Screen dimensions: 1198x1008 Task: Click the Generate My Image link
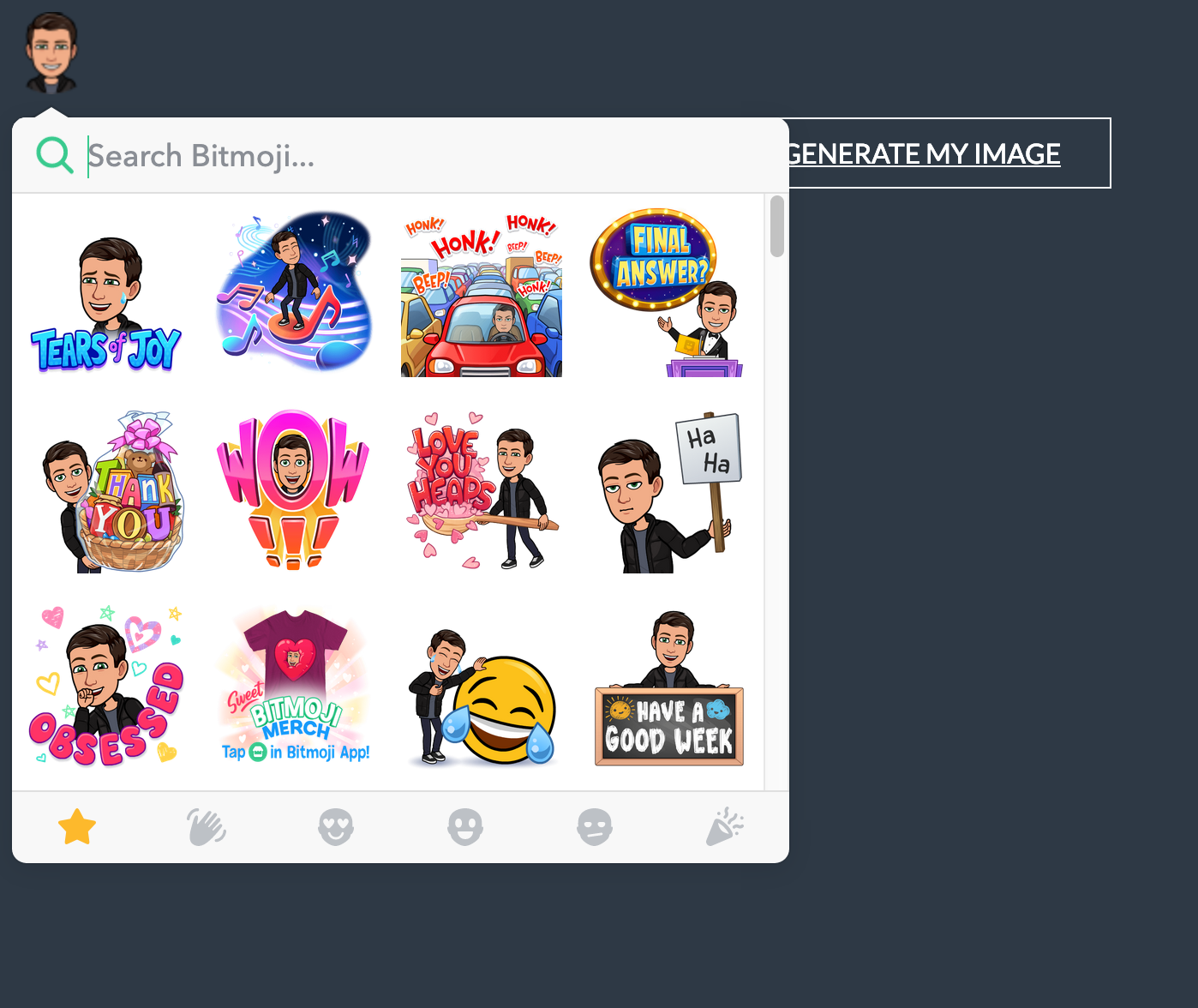[x=924, y=153]
